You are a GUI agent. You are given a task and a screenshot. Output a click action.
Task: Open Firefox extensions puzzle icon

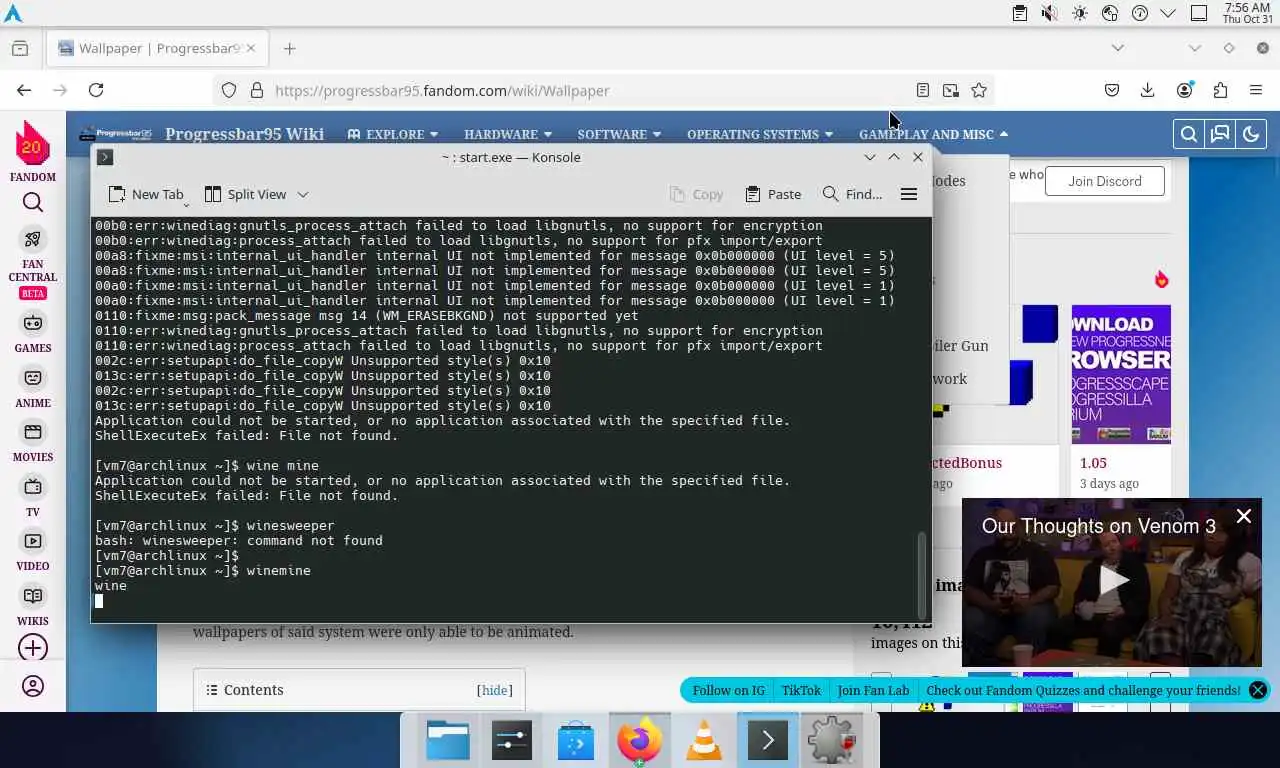pos(1220,90)
